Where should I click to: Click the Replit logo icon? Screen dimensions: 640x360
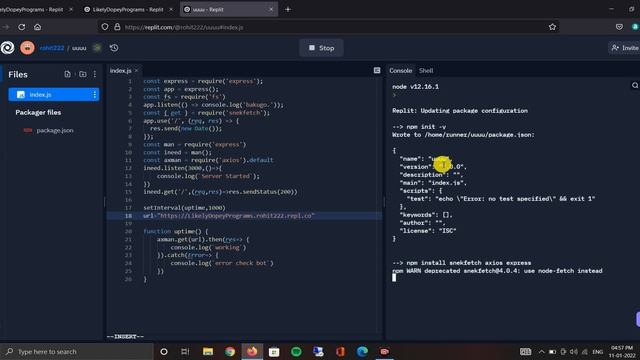[7, 48]
